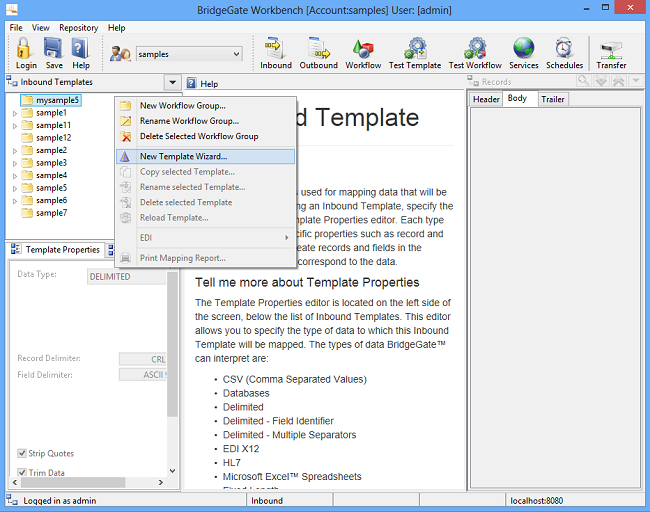Click the Login padlock icon
Image resolution: width=650 pixels, height=512 pixels.
[24, 48]
